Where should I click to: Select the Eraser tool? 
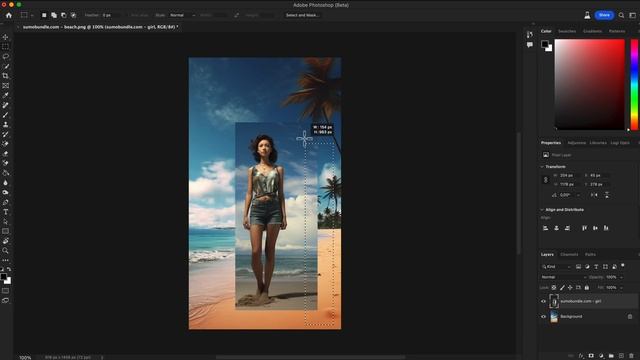coord(5,153)
